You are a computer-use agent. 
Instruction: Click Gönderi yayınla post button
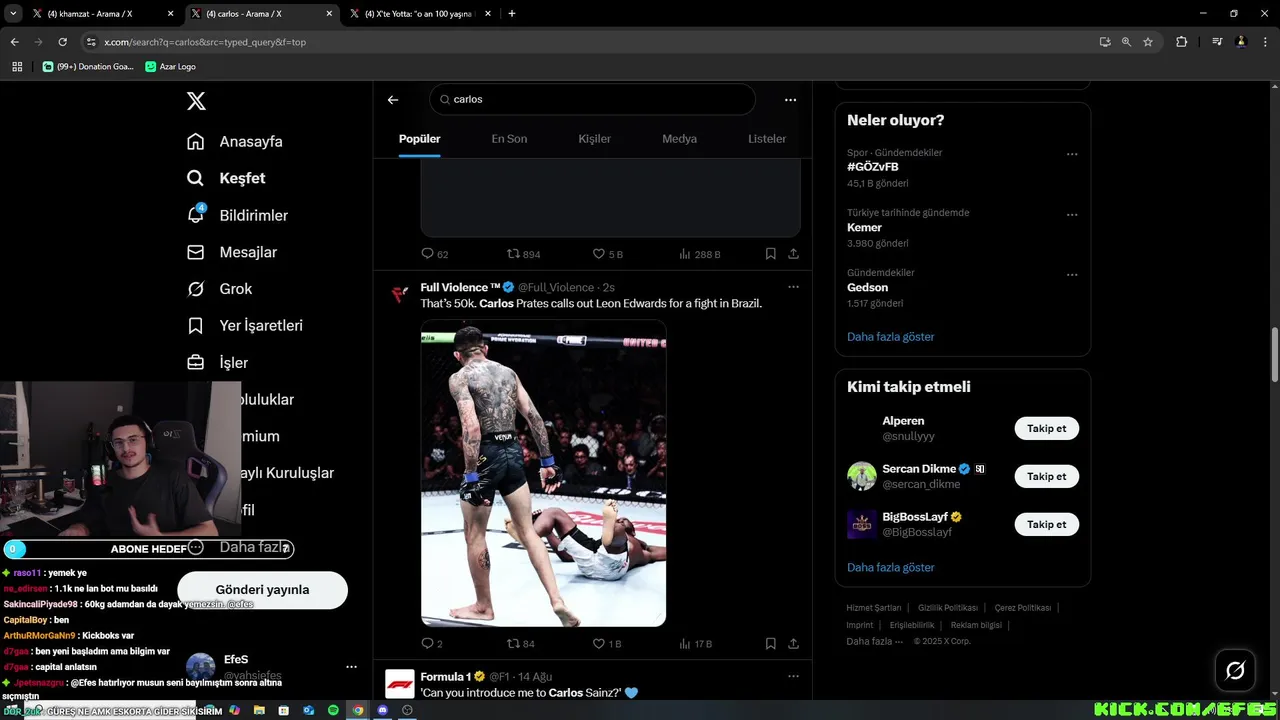point(262,590)
